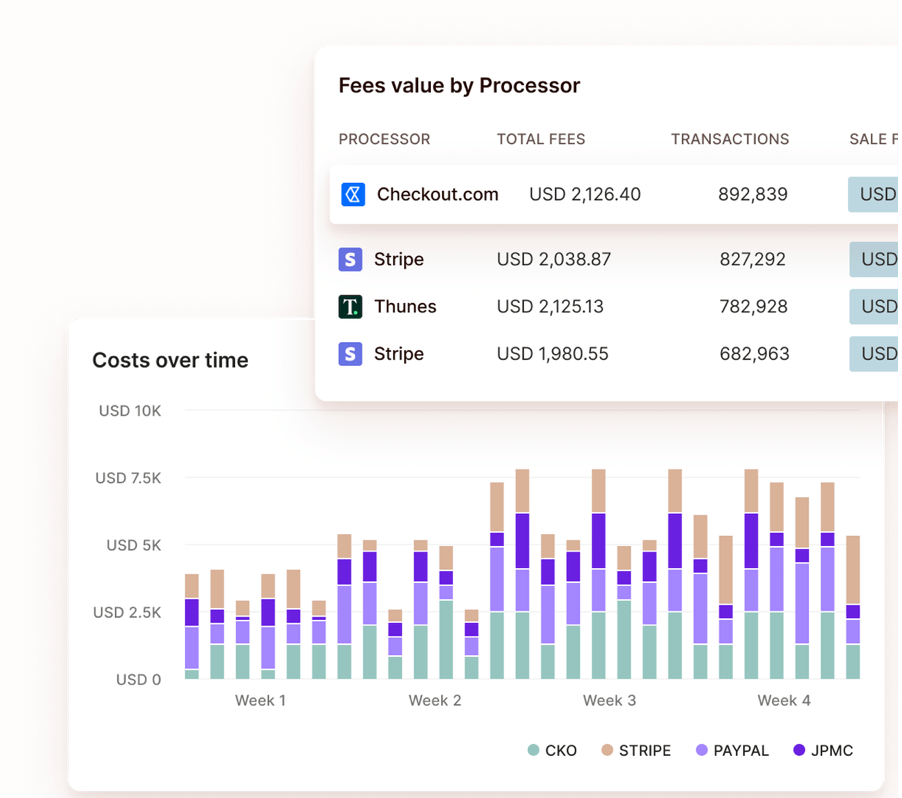902x798 pixels.
Task: Select the PAYPAL legend color dot
Action: pos(701,750)
